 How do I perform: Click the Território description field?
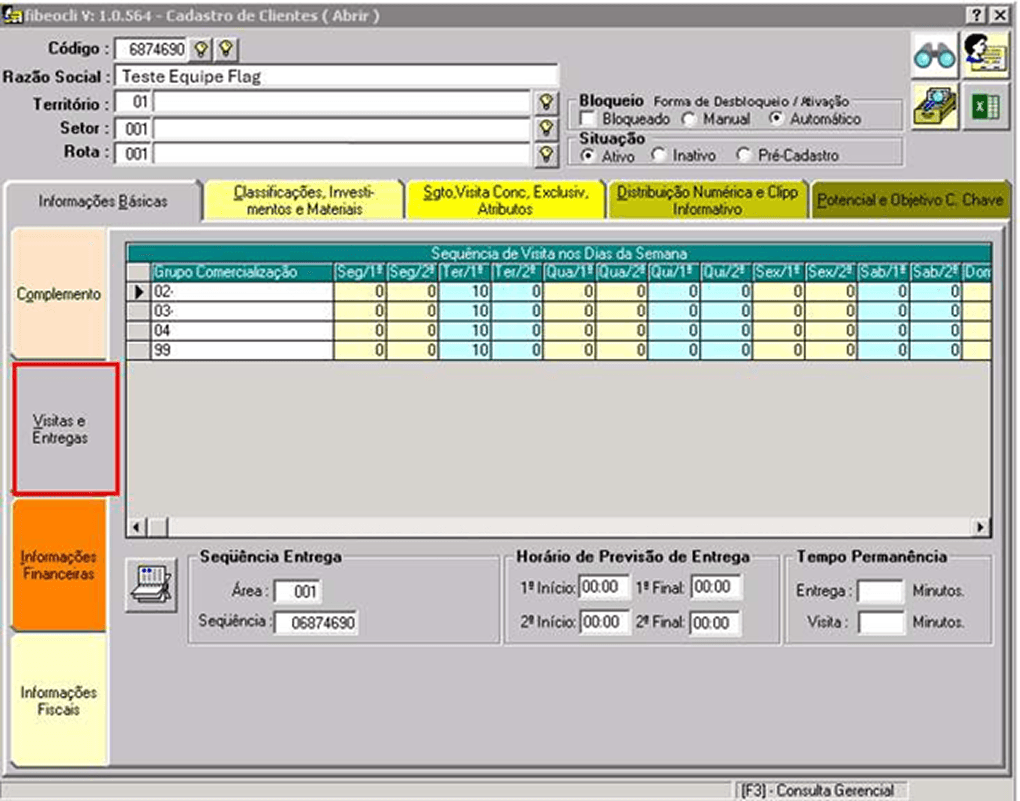(342, 102)
